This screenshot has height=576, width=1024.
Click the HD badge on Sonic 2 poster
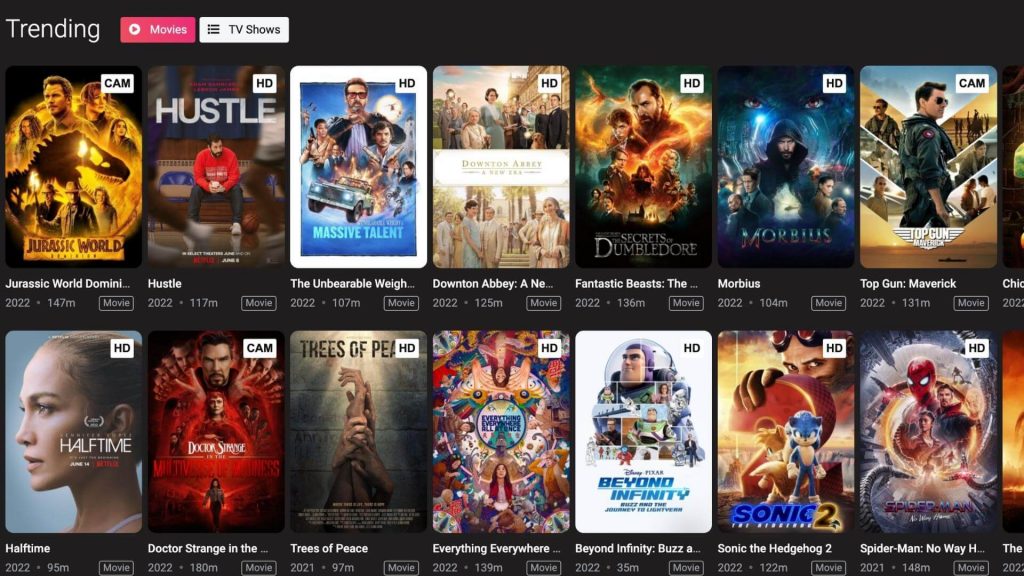click(834, 348)
